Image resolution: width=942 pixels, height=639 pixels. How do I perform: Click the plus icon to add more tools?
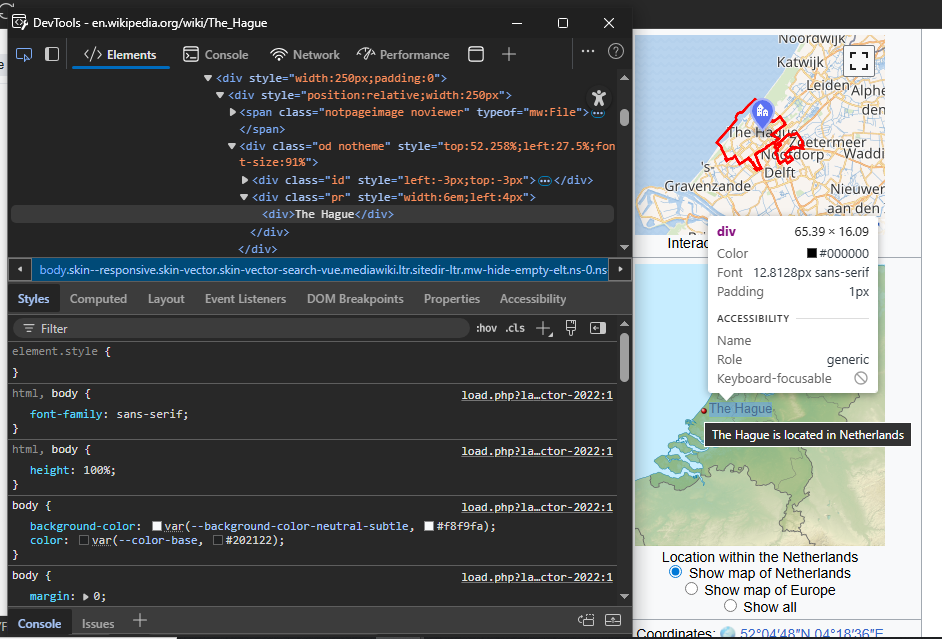point(509,54)
